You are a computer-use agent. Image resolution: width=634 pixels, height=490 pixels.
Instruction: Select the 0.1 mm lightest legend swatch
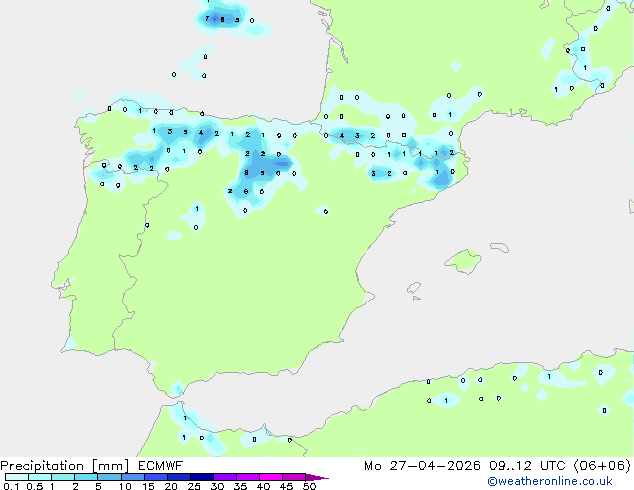pos(17,477)
